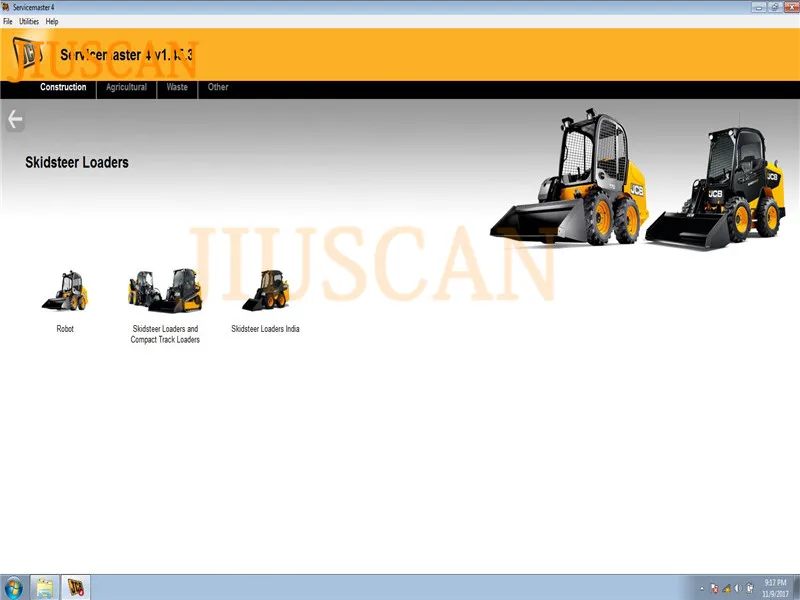
Task: Show hidden system tray icons
Action: pyautogui.click(x=702, y=588)
